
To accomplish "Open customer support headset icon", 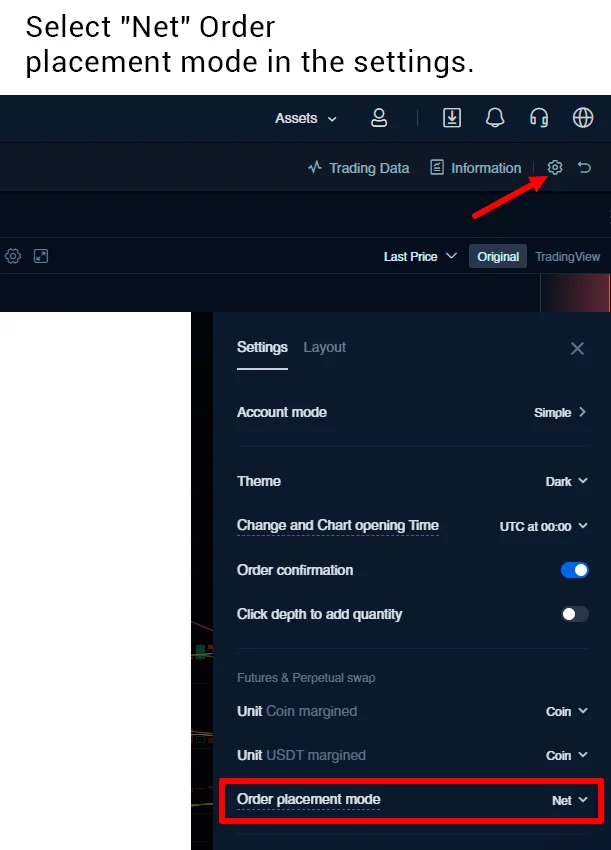I will 539,118.
